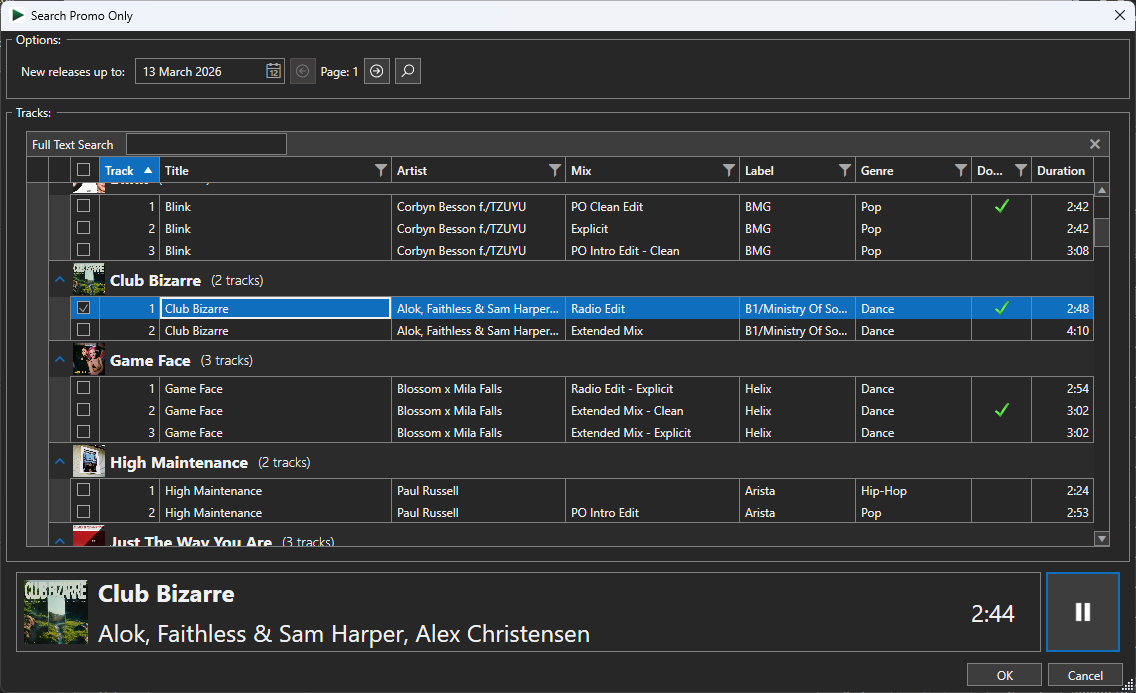Pause the playing Club Bizarre track
Image resolution: width=1136 pixels, height=693 pixels.
[x=1083, y=613]
